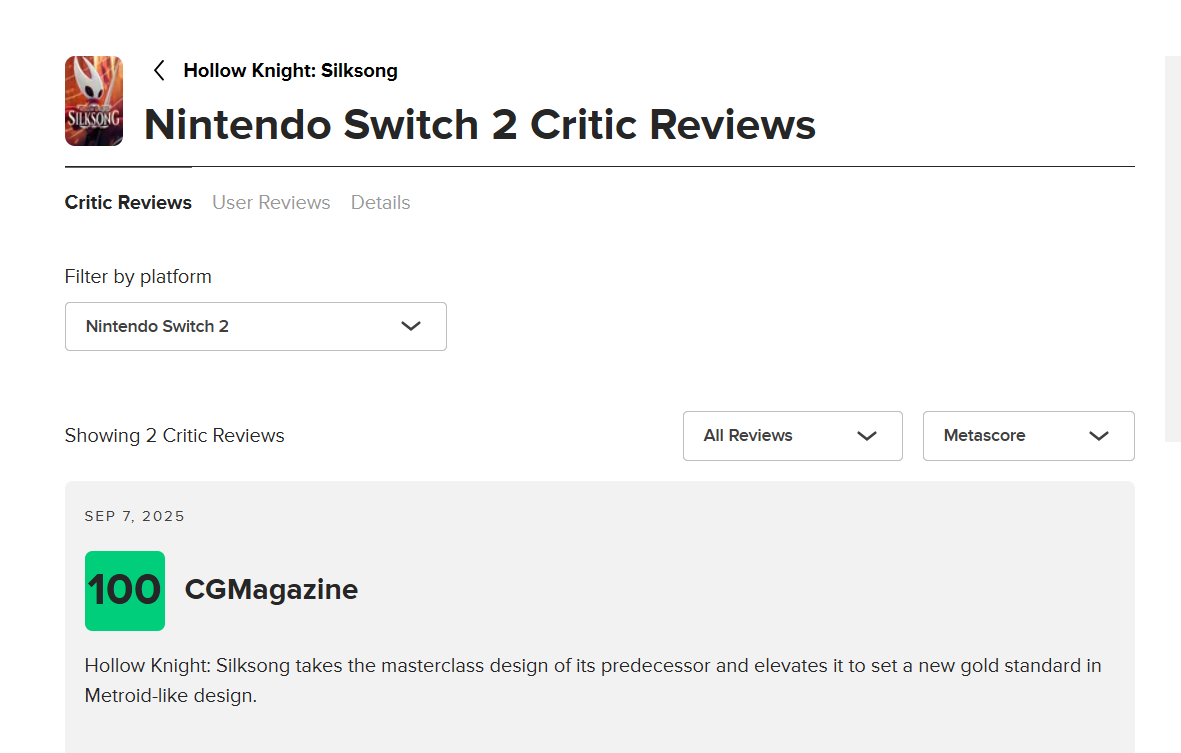Image resolution: width=1181 pixels, height=753 pixels.
Task: Select the Critic Reviews tab
Action: pyautogui.click(x=128, y=203)
